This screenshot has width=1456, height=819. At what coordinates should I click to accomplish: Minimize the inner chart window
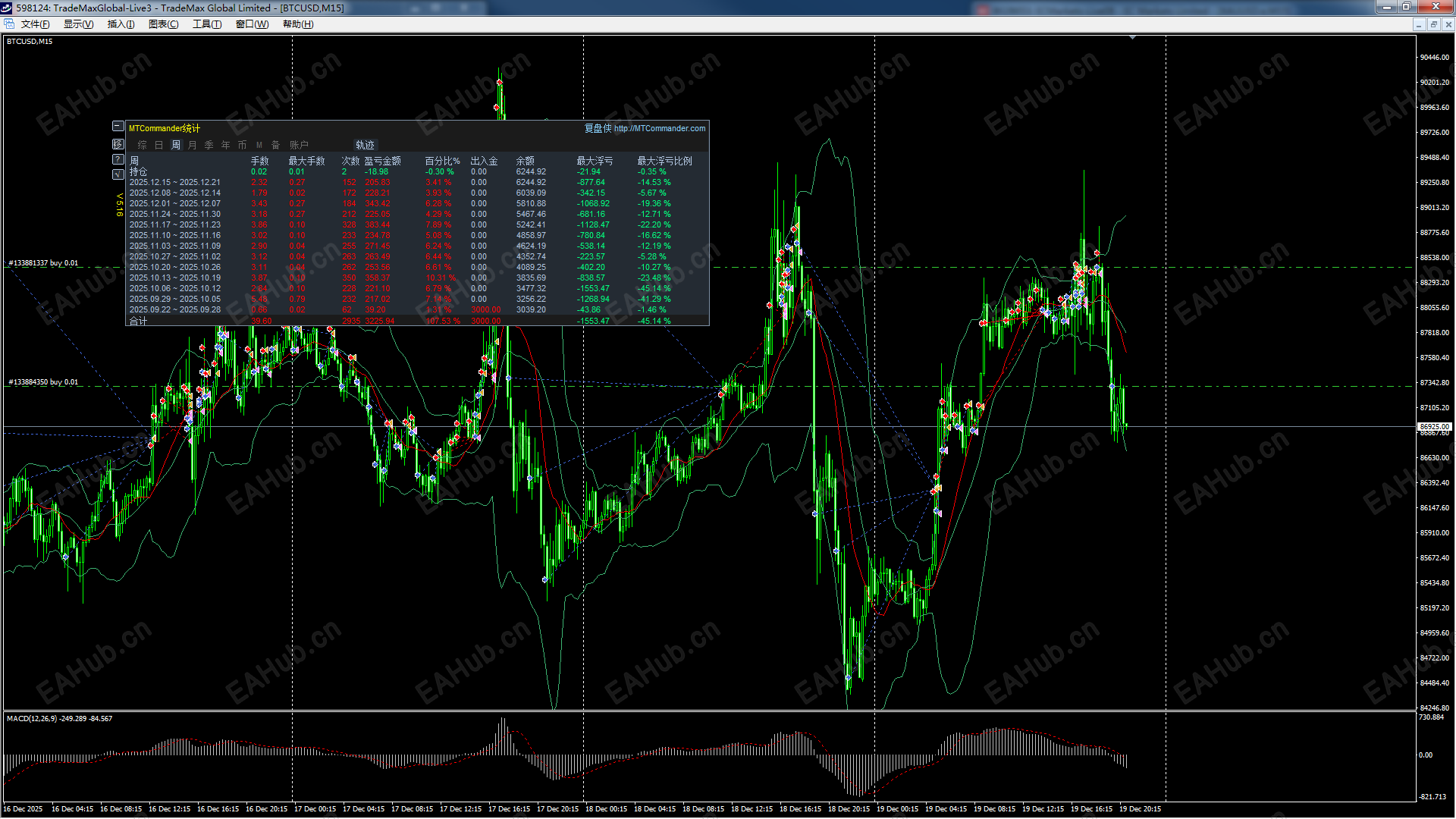1418,25
